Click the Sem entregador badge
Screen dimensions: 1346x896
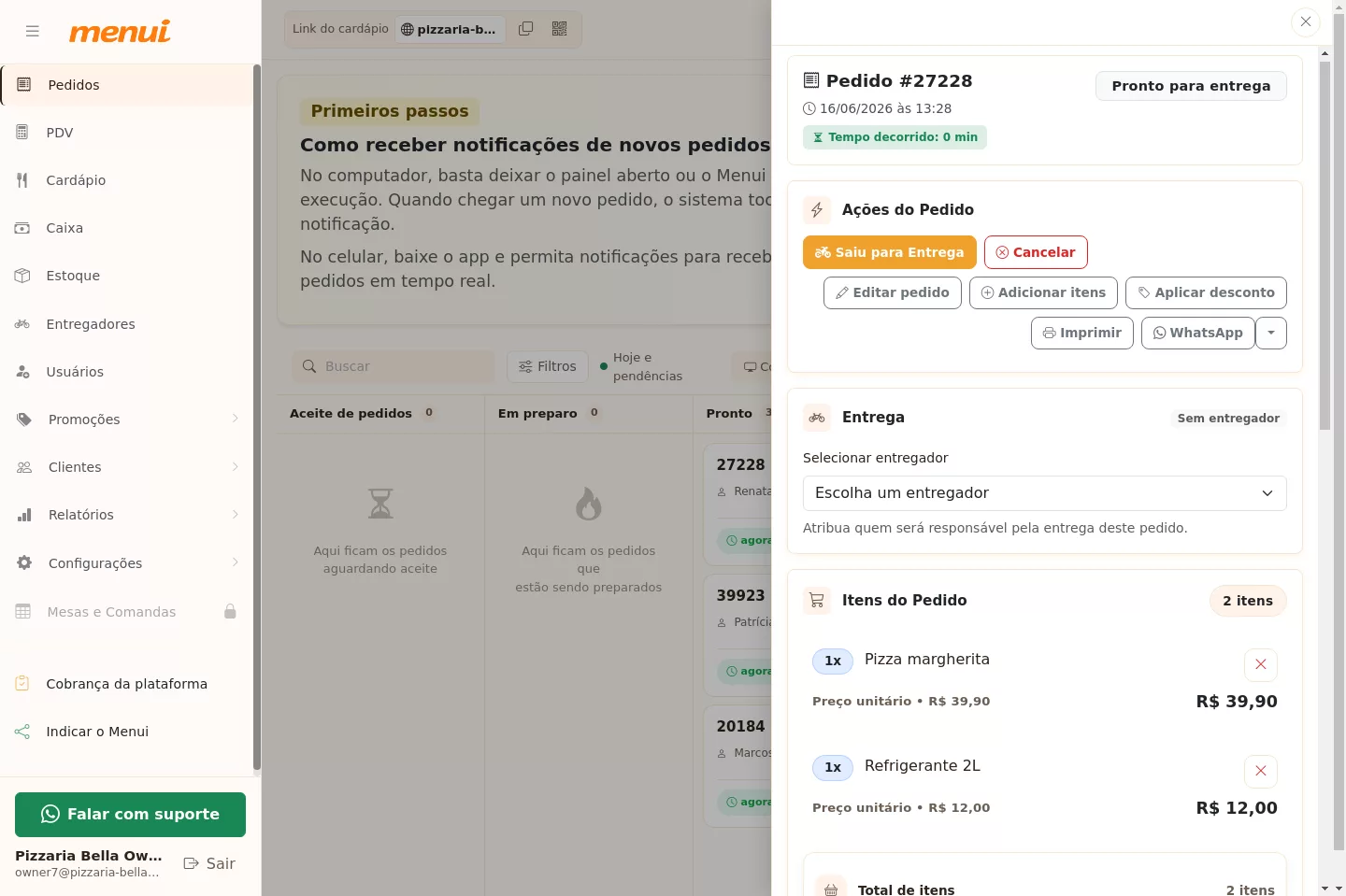(1228, 419)
